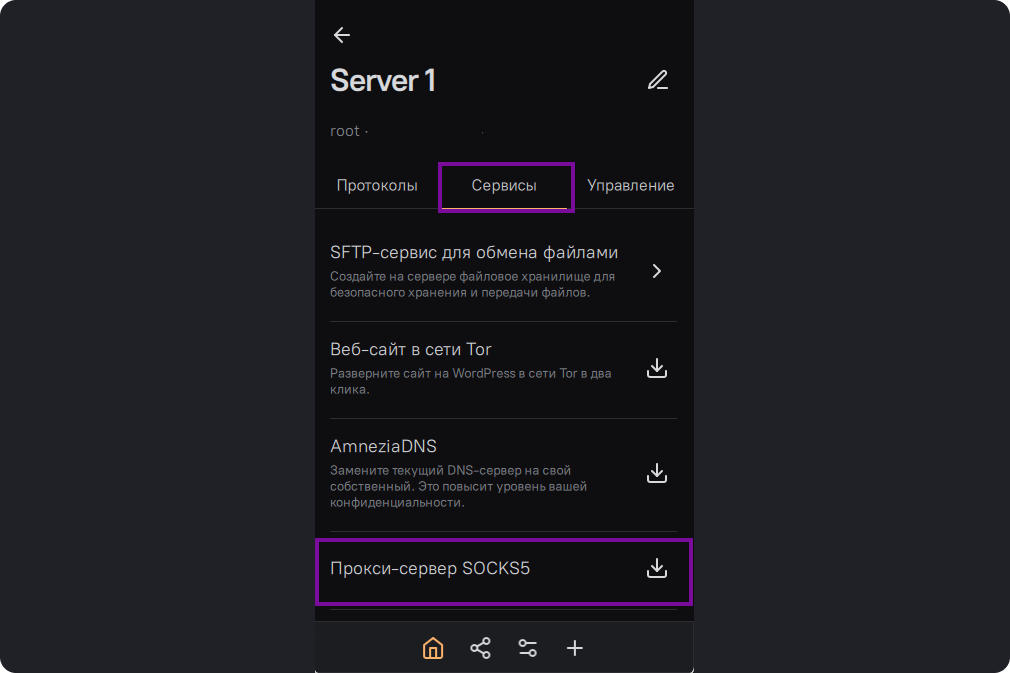Switch to the Протоколы tab
This screenshot has height=673, width=1010.
click(x=377, y=186)
